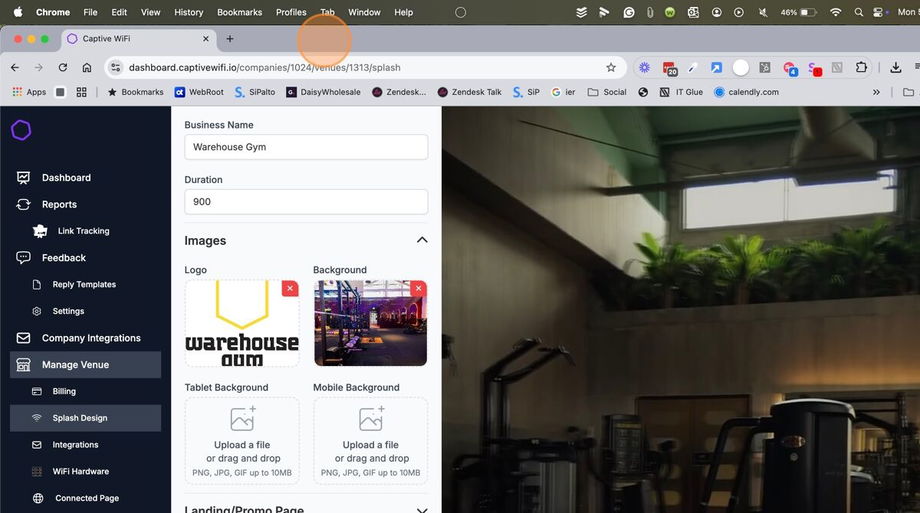Image resolution: width=920 pixels, height=513 pixels.
Task: Upload a Mobile Background file
Action: tap(370, 440)
